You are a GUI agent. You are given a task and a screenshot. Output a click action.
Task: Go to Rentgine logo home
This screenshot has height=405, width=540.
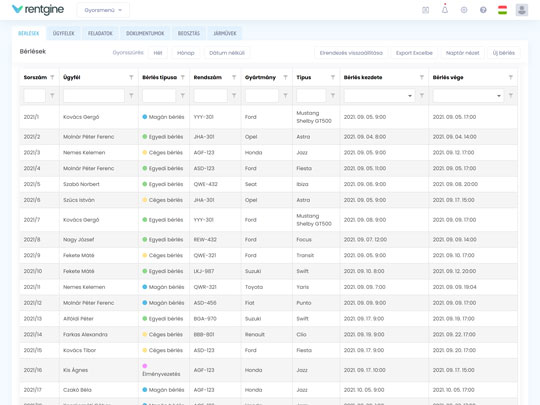click(x=38, y=10)
